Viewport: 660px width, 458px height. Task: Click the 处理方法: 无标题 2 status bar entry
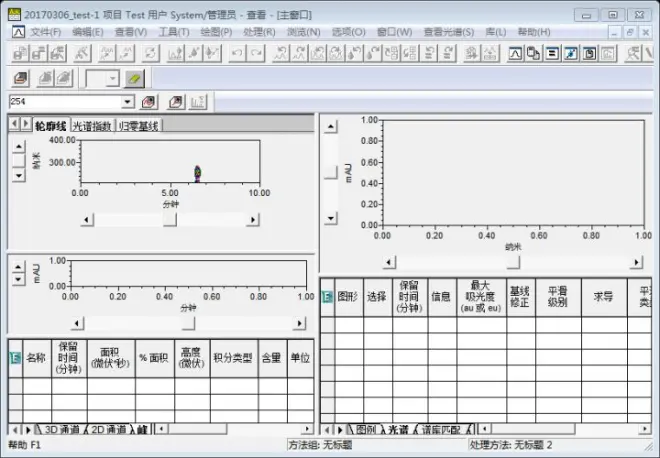coord(511,445)
